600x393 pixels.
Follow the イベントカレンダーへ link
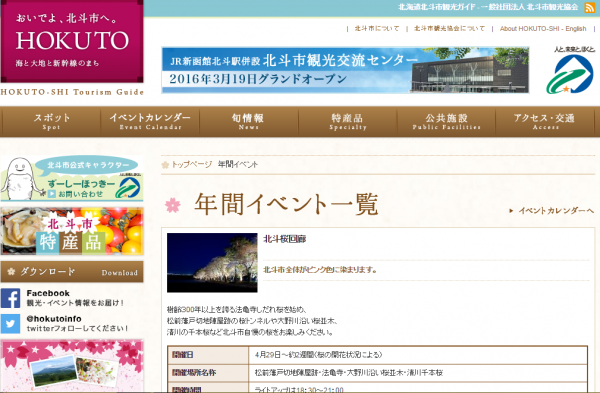click(556, 211)
